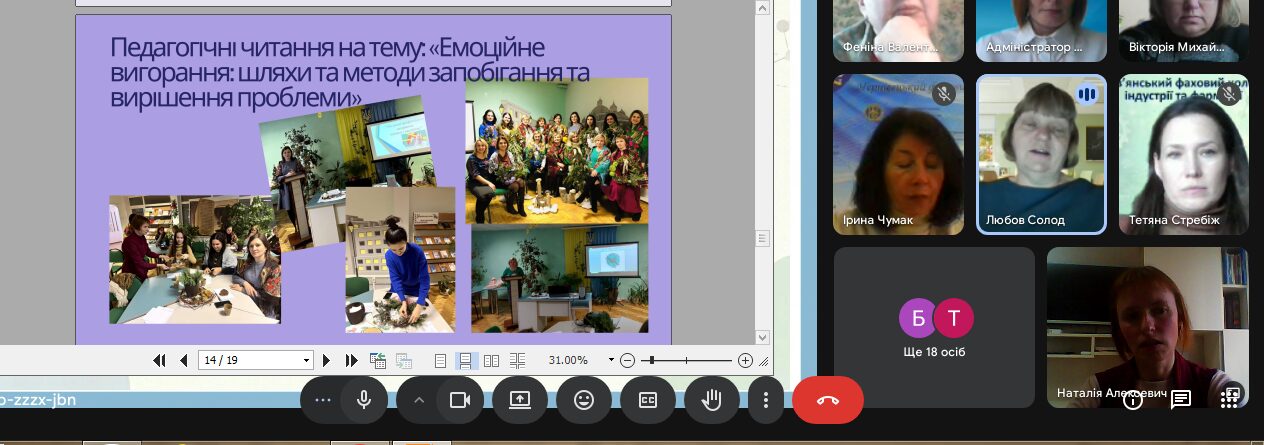Open meeting details info icon
Screen dimensions: 1264x445
[1132, 400]
